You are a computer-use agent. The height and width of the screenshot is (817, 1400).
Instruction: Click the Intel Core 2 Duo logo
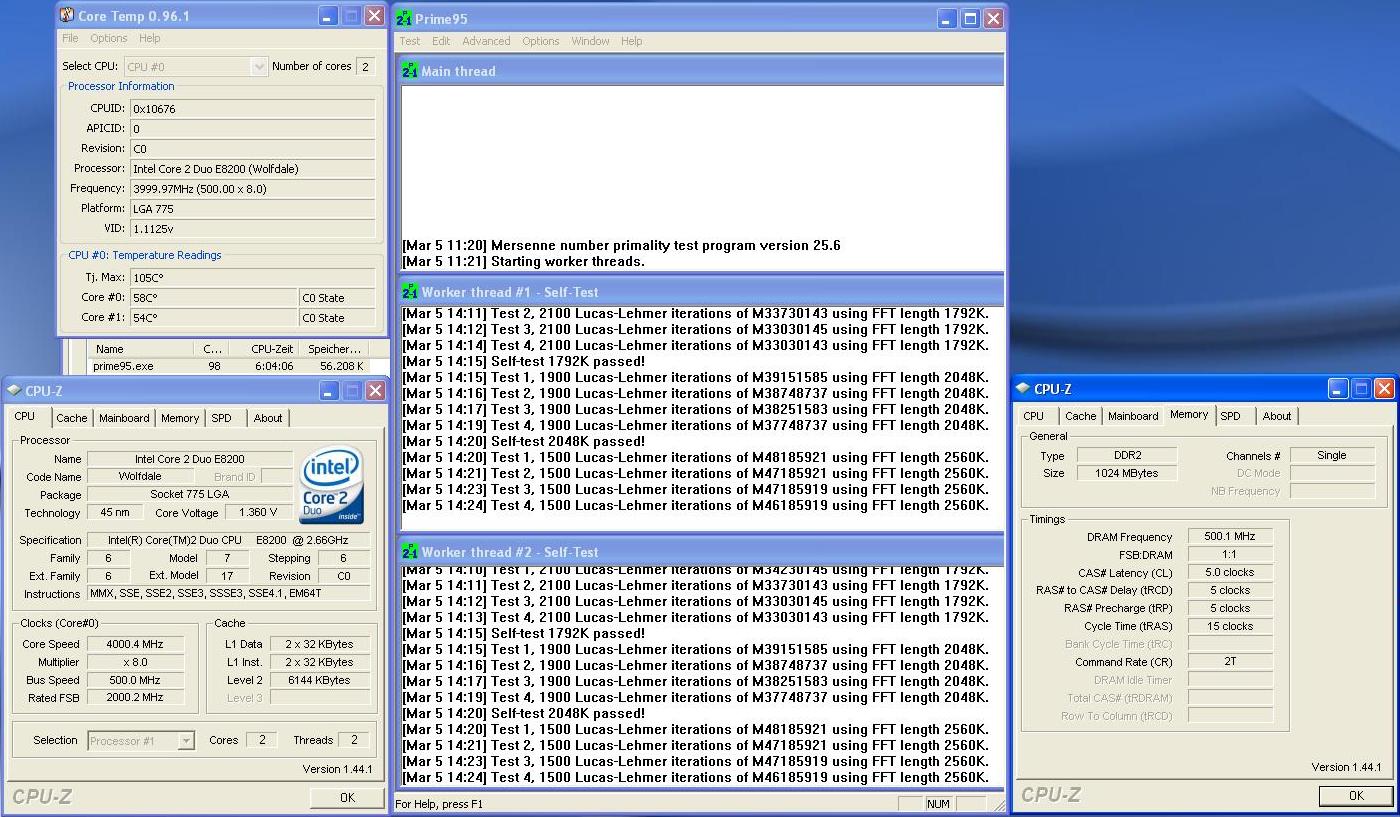click(331, 486)
